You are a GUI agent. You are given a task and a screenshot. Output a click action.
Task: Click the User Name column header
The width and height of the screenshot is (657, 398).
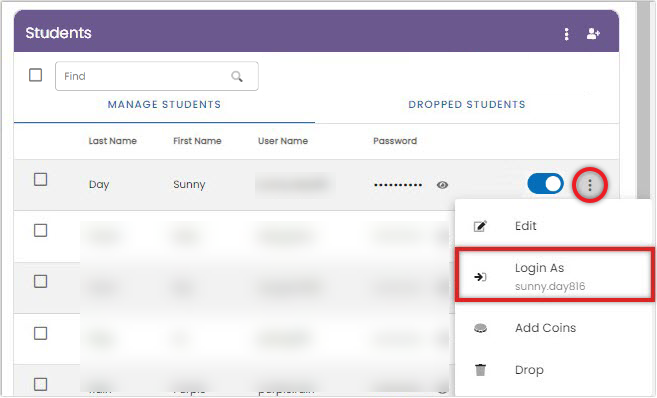pyautogui.click(x=283, y=141)
